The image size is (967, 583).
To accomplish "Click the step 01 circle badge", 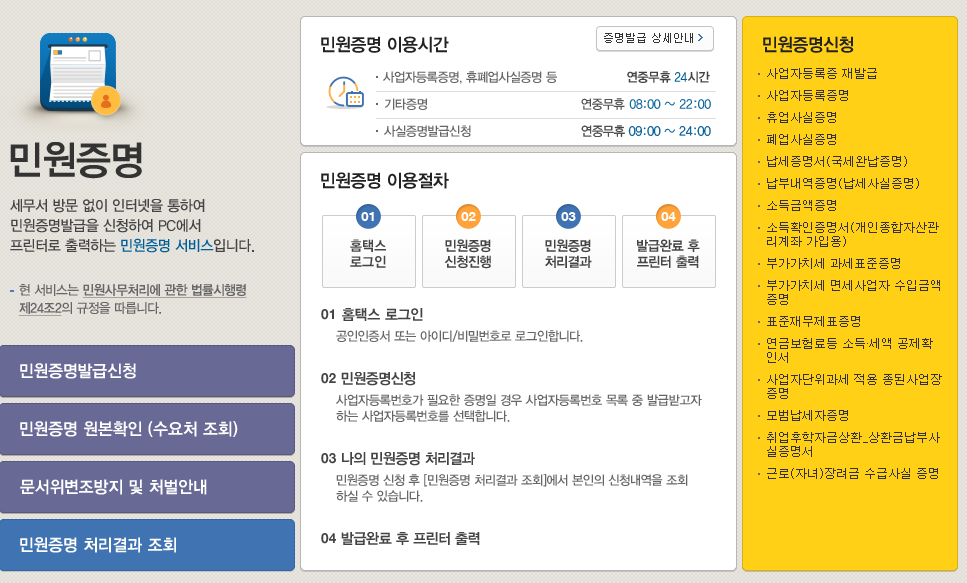I will [368, 216].
